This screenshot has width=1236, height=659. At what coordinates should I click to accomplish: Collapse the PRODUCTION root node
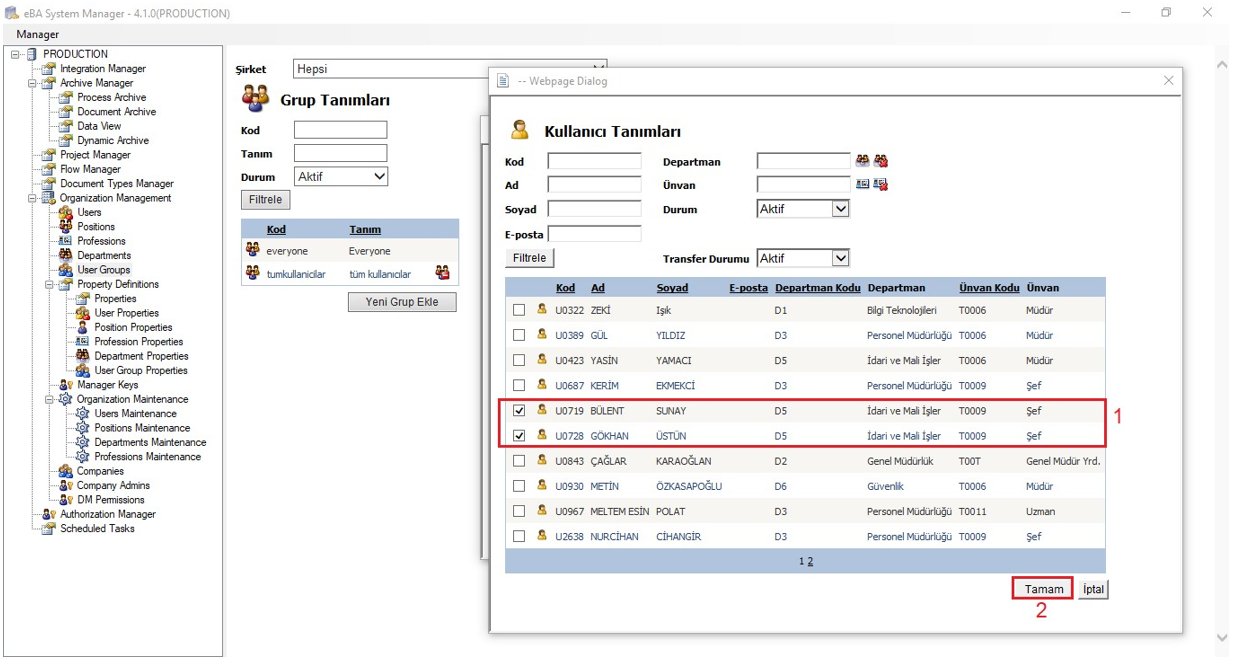click(15, 54)
